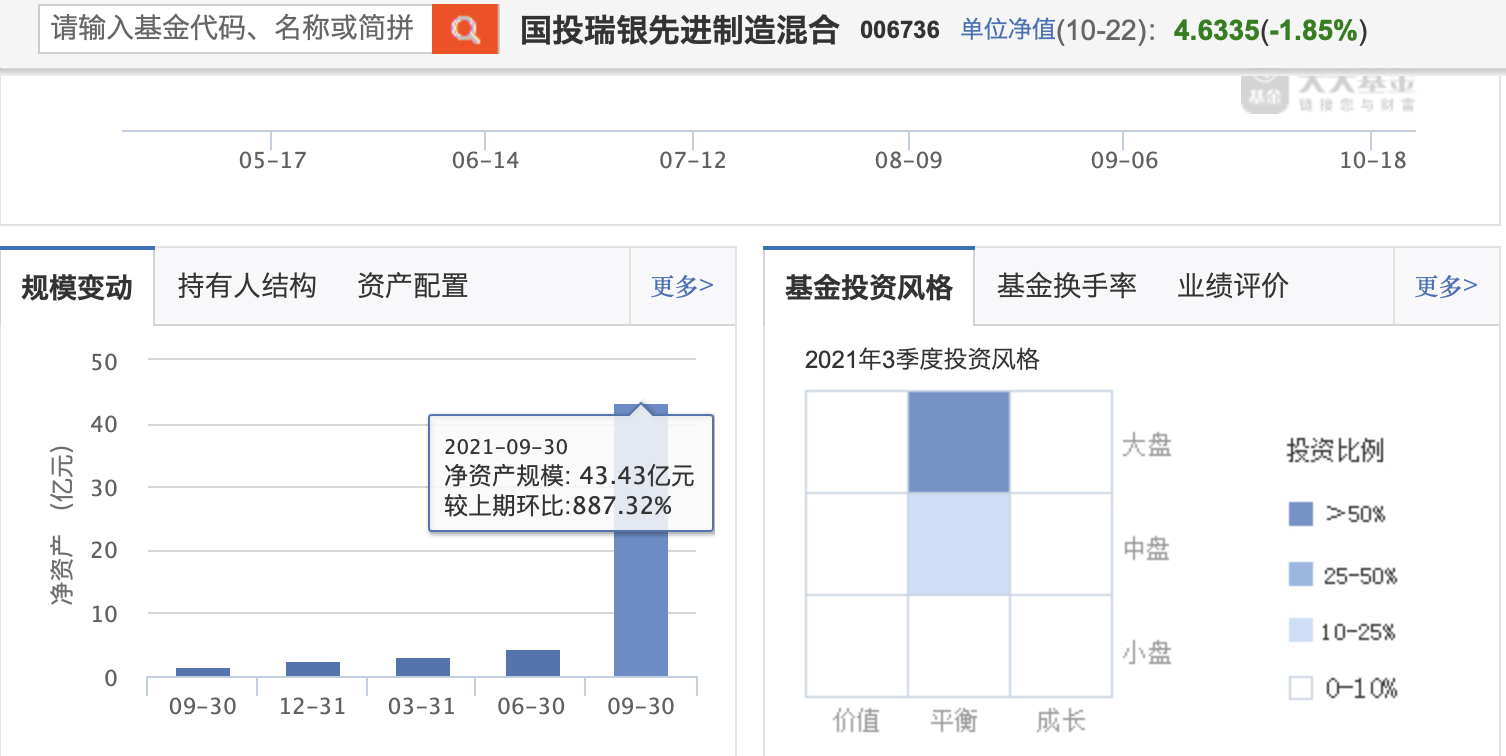Click the tallest 09-30 bar (43.43亿元)
This screenshot has height=756, width=1506.
click(641, 540)
